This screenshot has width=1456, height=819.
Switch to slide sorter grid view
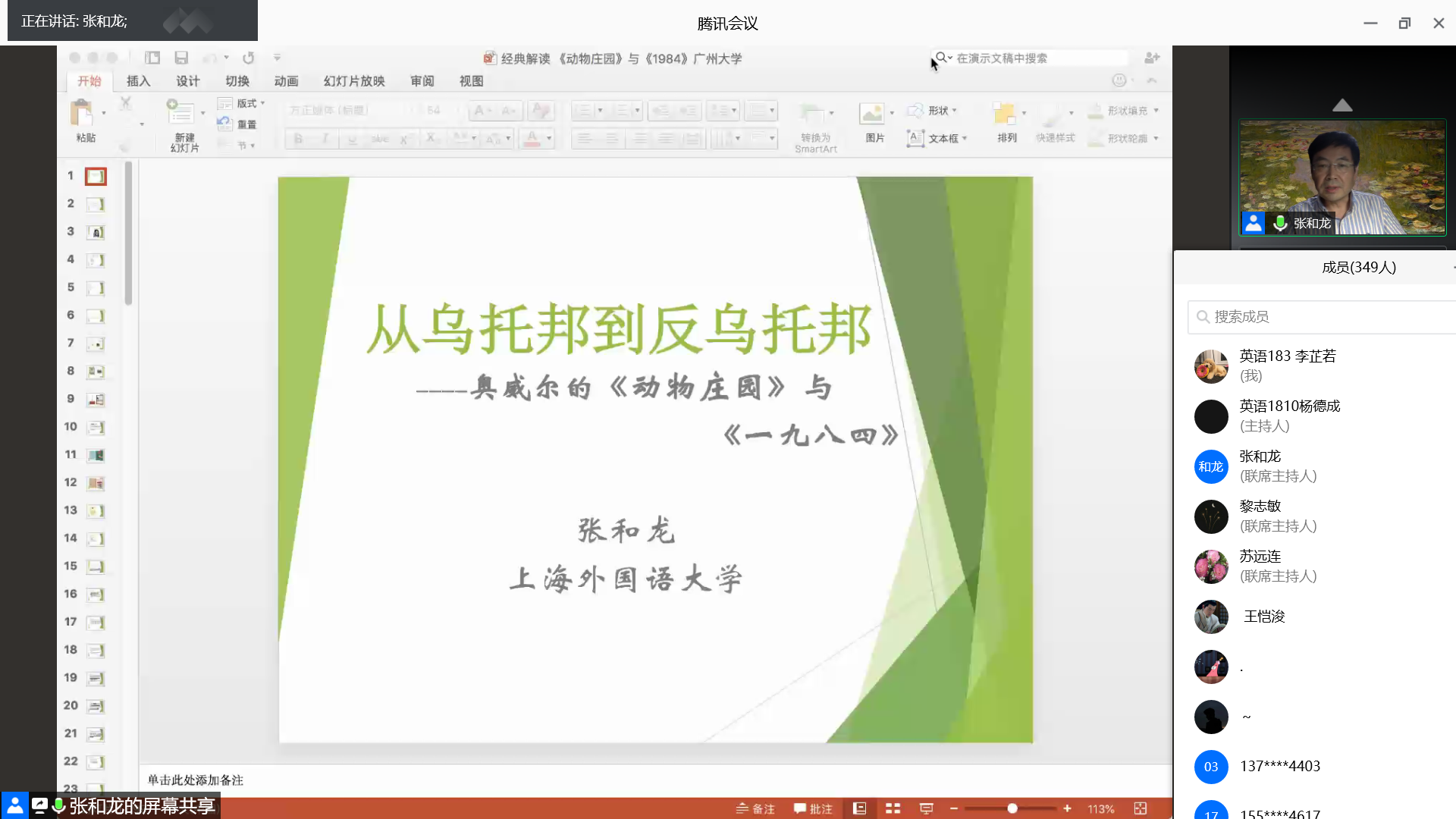893,808
